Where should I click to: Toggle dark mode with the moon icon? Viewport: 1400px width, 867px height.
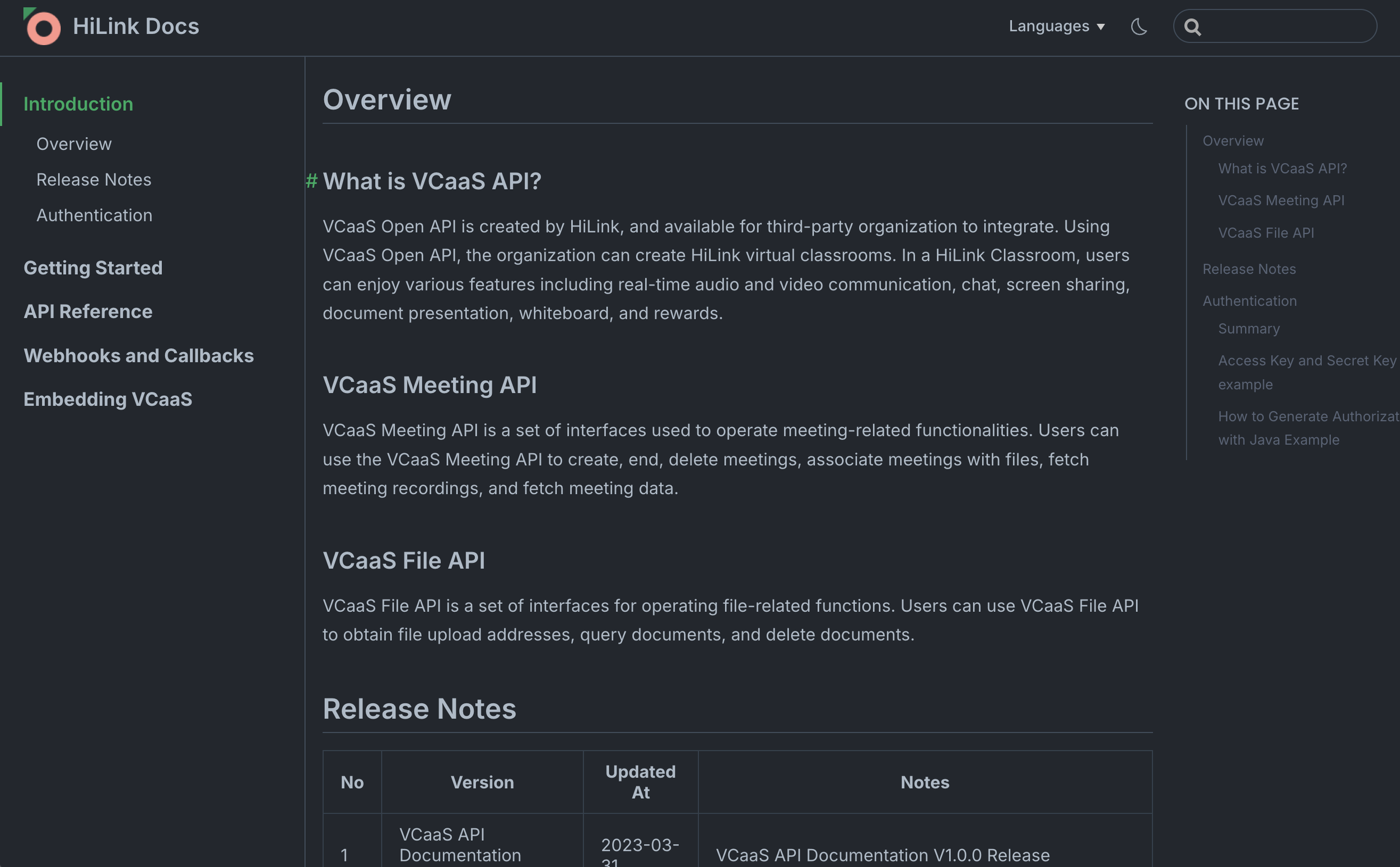pyautogui.click(x=1139, y=26)
